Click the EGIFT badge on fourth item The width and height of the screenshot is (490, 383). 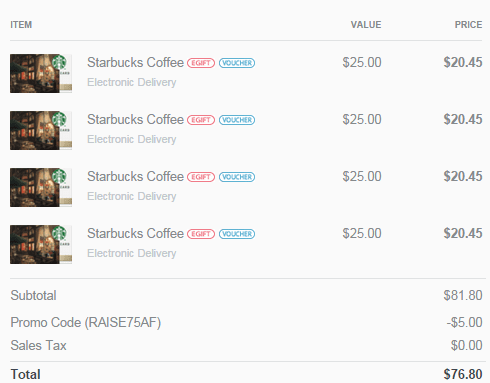201,234
